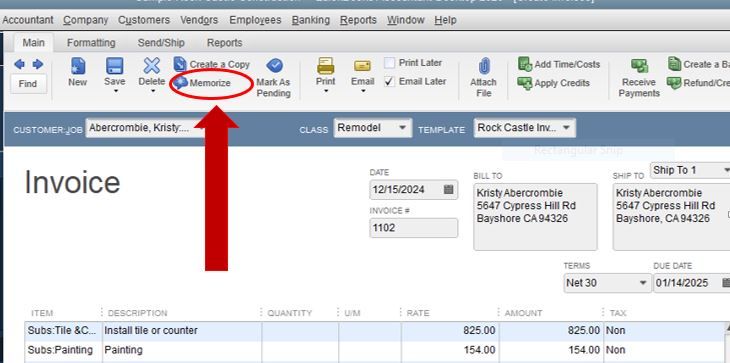This screenshot has height=363, width=730.
Task: Click the line items scrollbar up arrow
Action: pos(727,328)
